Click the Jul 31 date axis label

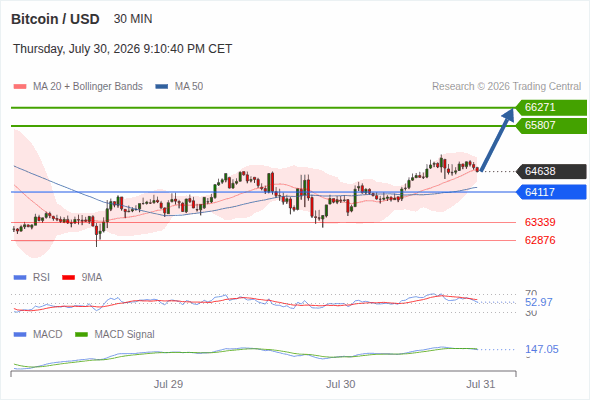coord(481,384)
